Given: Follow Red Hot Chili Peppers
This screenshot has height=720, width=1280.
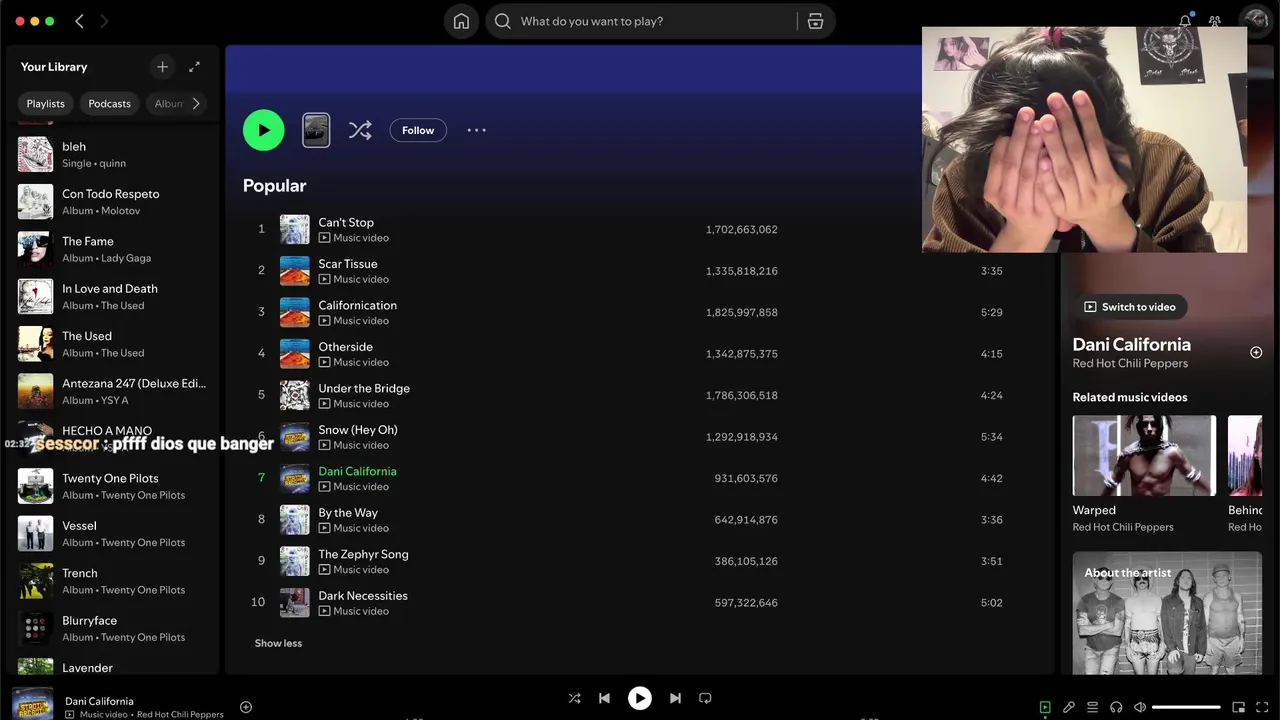Looking at the screenshot, I should click(x=418, y=130).
